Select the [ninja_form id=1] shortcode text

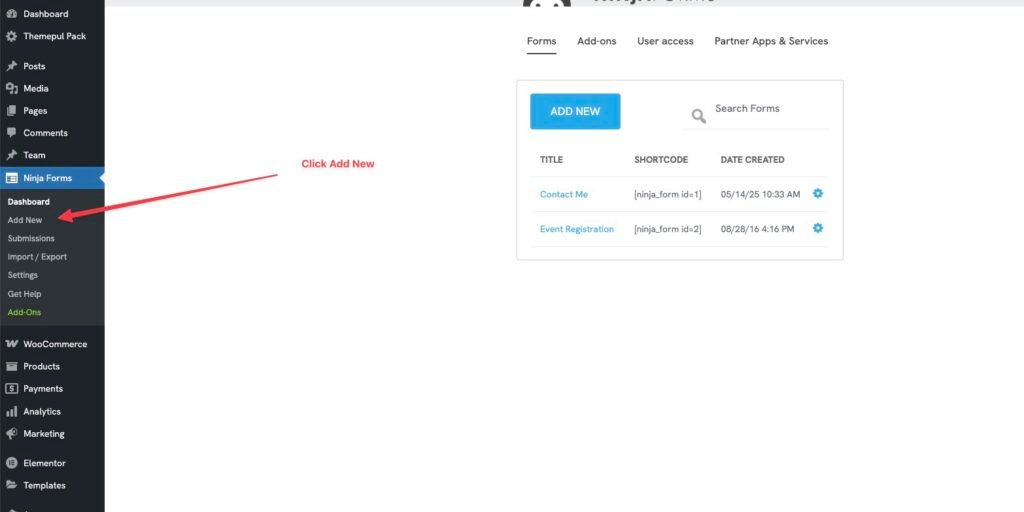[667, 195]
